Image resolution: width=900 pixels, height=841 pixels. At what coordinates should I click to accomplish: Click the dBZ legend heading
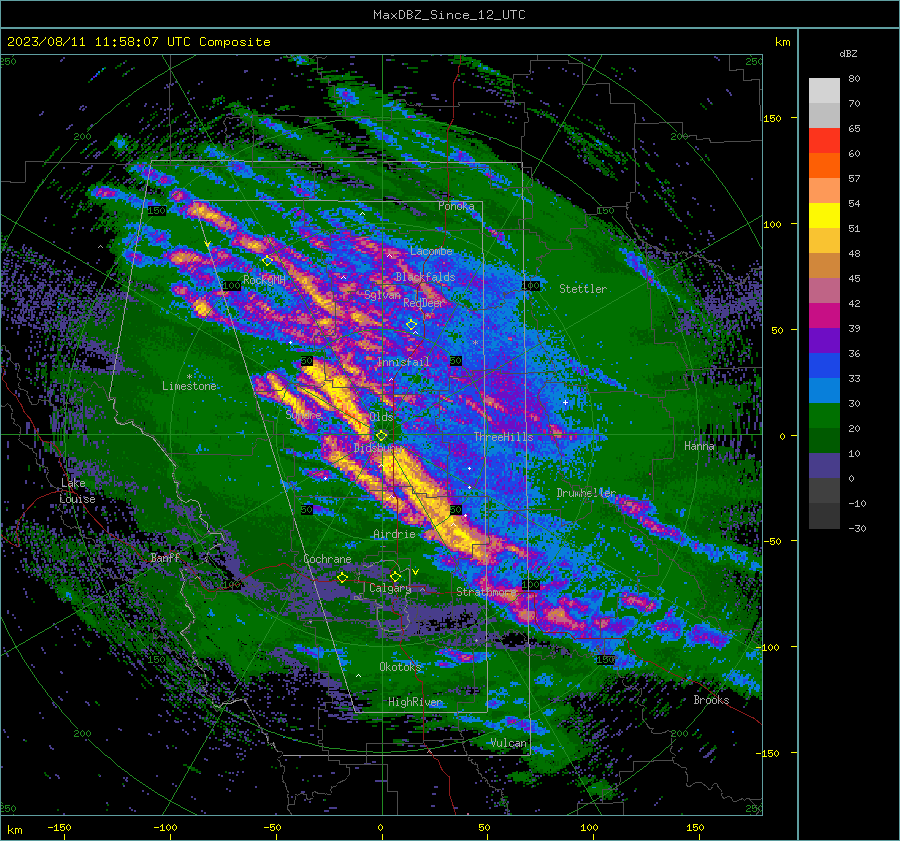[x=848, y=54]
